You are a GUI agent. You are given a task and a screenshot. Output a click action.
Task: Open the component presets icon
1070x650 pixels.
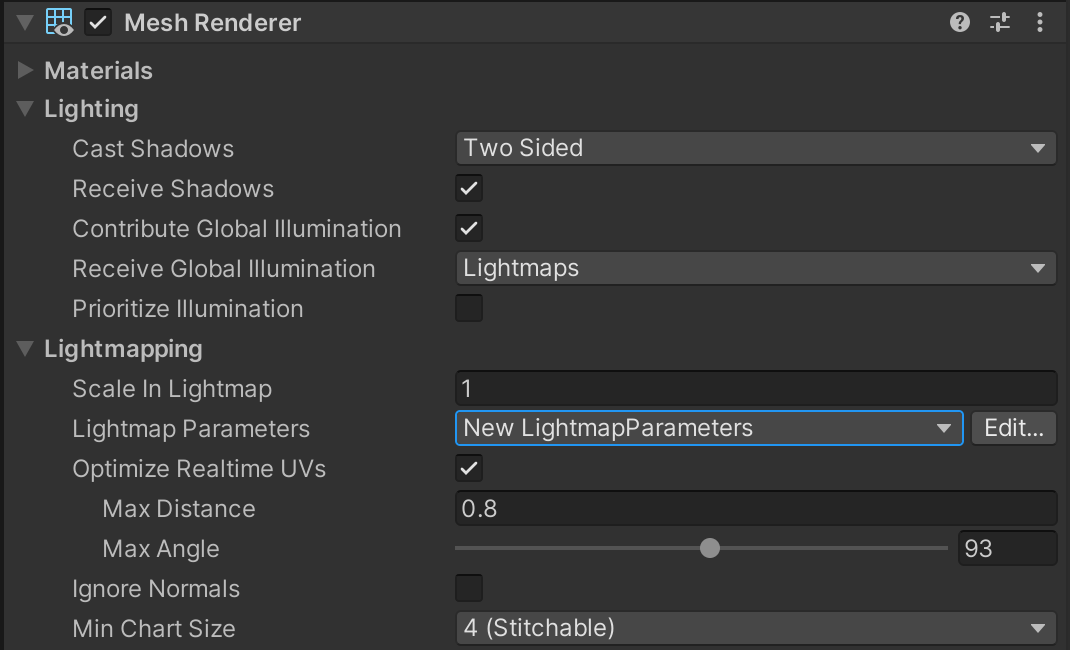pos(1000,23)
